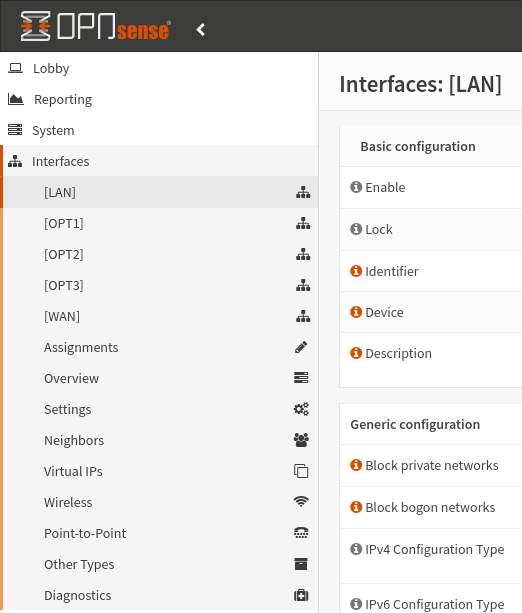Click the pencil icon beside Assignments
Image resolution: width=522 pixels, height=613 pixels.
[301, 347]
